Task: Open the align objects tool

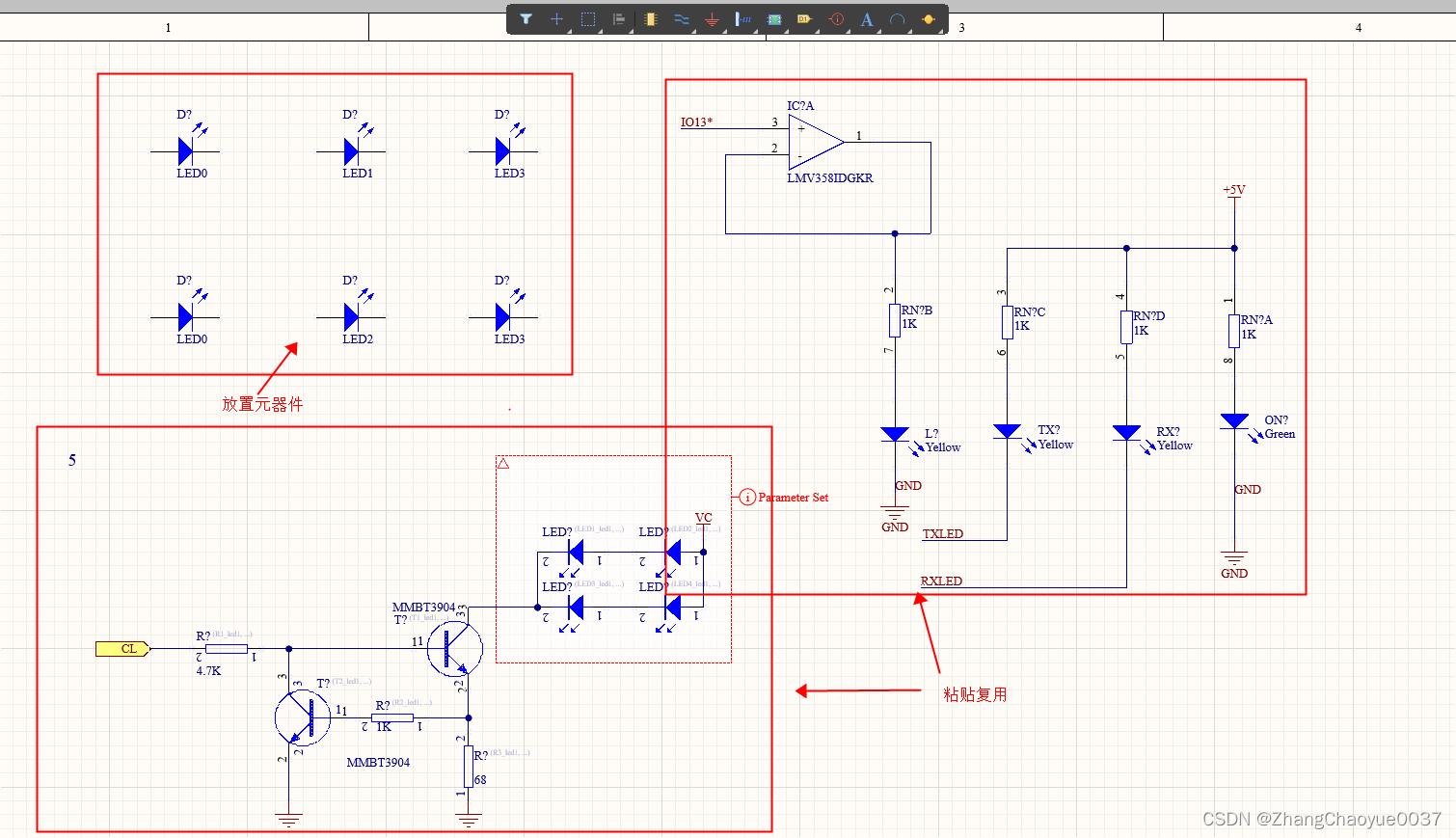Action: click(x=619, y=19)
